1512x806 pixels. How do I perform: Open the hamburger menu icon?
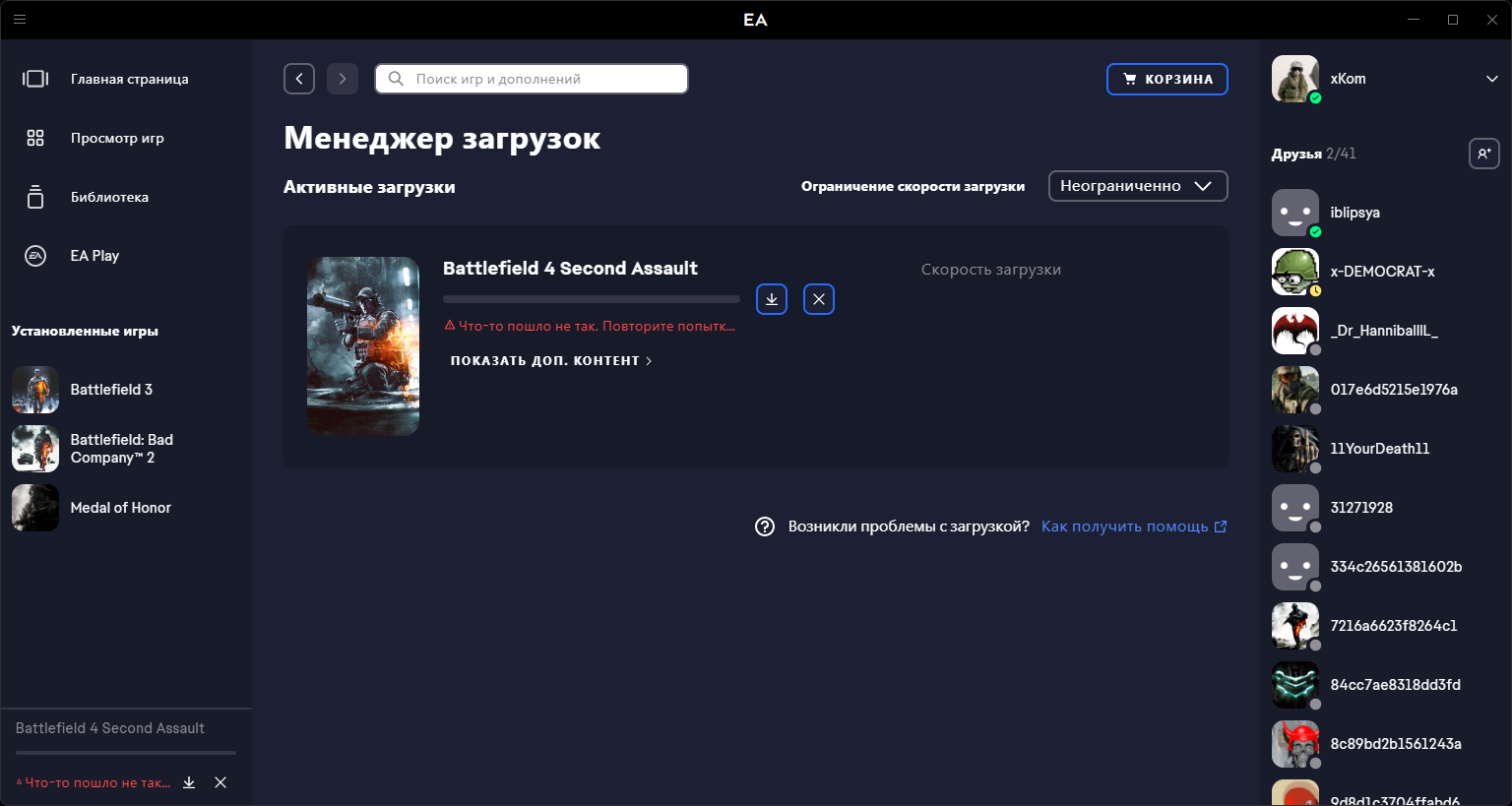[20, 19]
